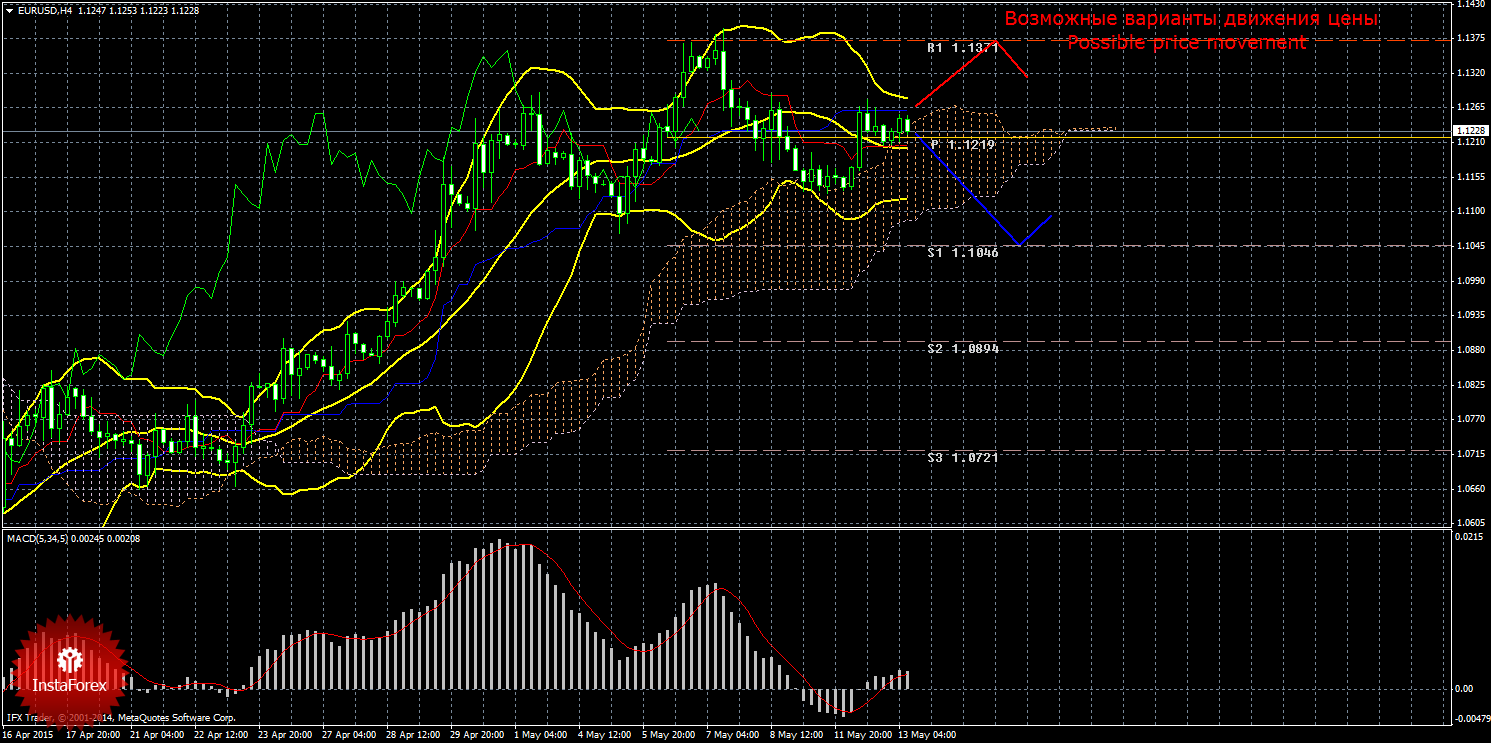1491x743 pixels.
Task: Click the S3 1.0721 support label
Action: point(962,457)
